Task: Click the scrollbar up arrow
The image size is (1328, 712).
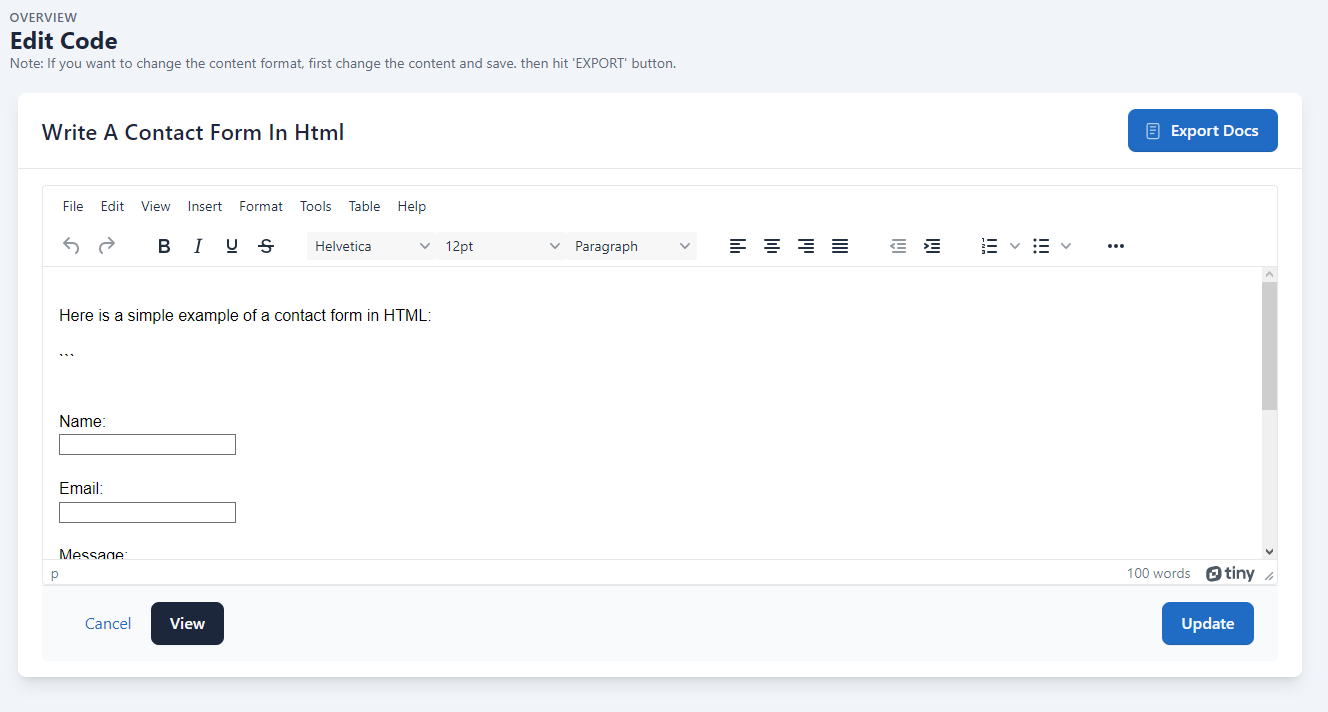Action: [1269, 274]
